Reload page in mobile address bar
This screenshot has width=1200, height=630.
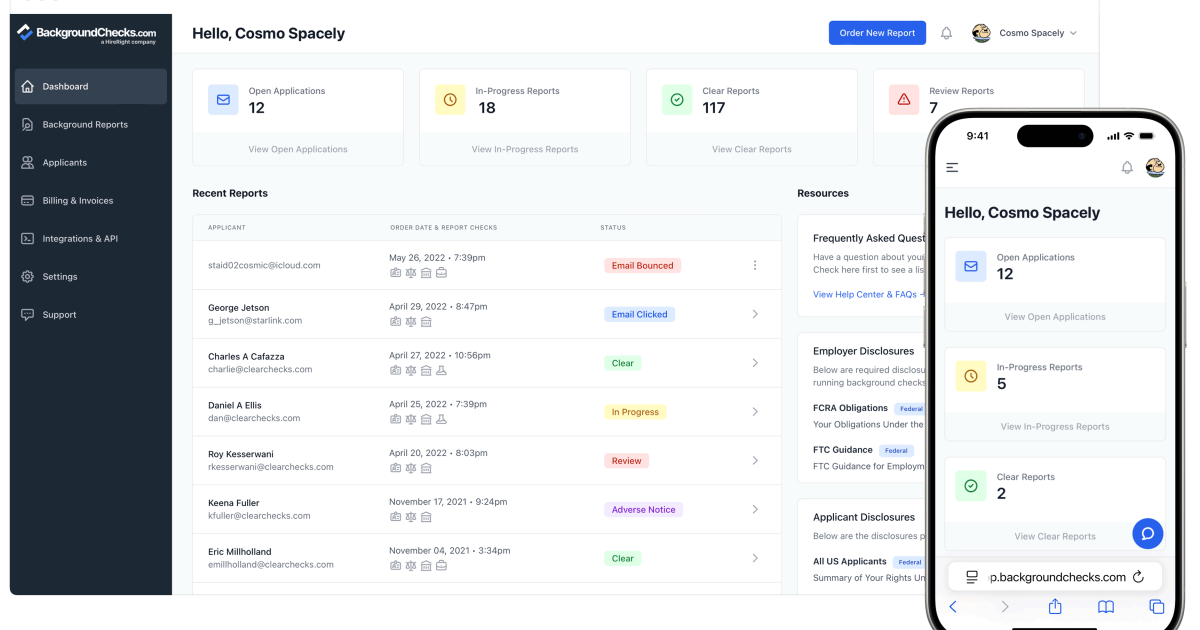tap(1137, 577)
